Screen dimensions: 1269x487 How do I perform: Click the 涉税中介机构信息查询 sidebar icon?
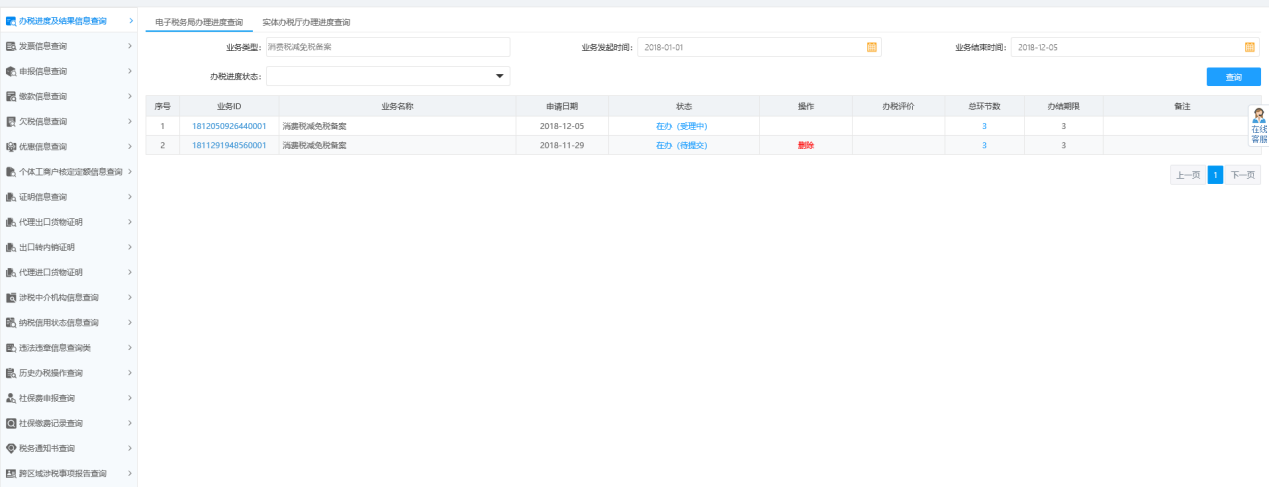11,297
